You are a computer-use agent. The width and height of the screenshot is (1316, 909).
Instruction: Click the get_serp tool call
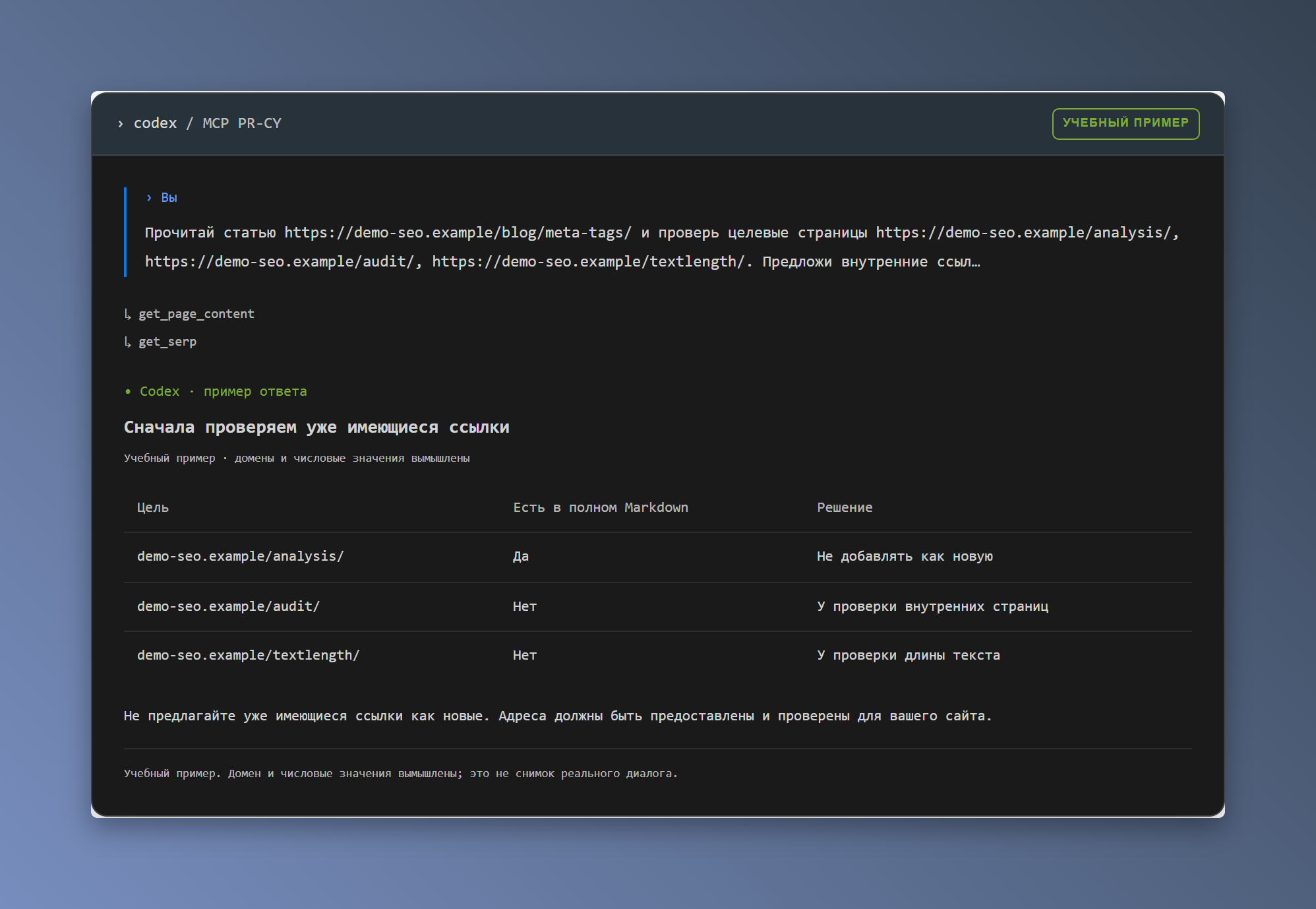click(167, 342)
